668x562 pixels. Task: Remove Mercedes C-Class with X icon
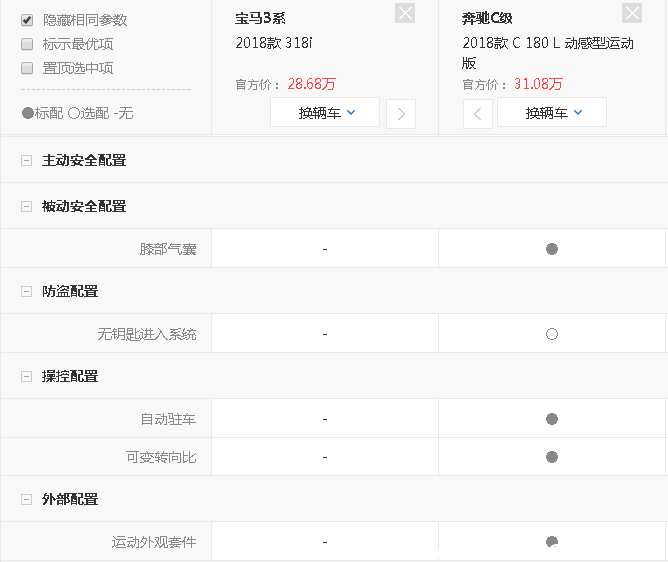632,13
